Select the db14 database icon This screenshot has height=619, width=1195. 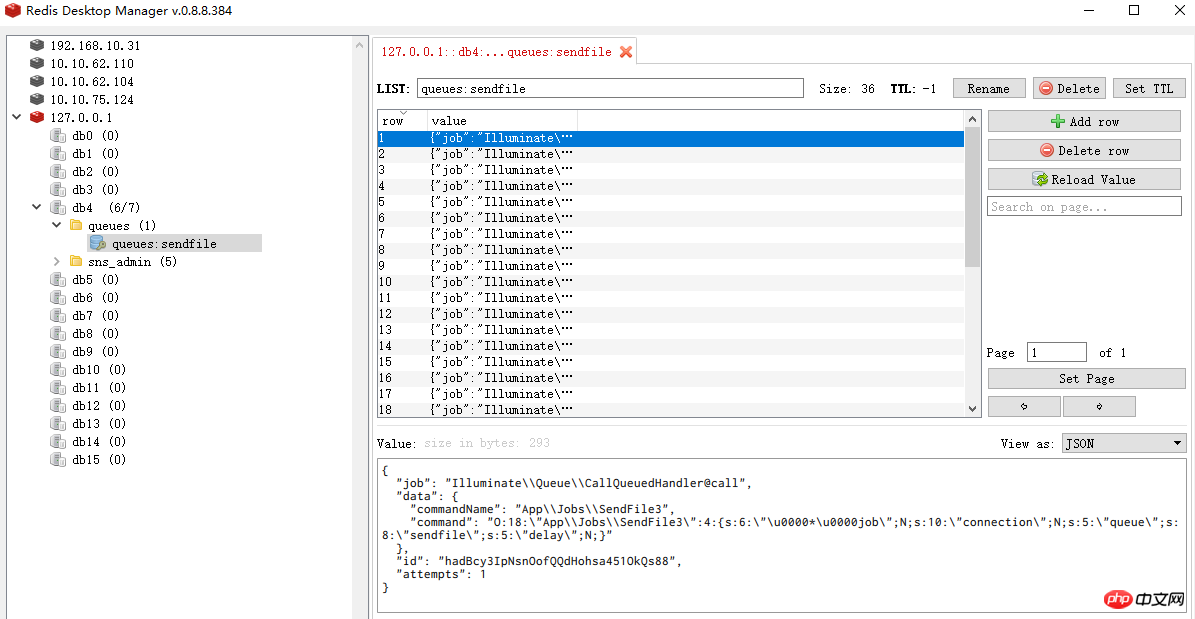58,441
